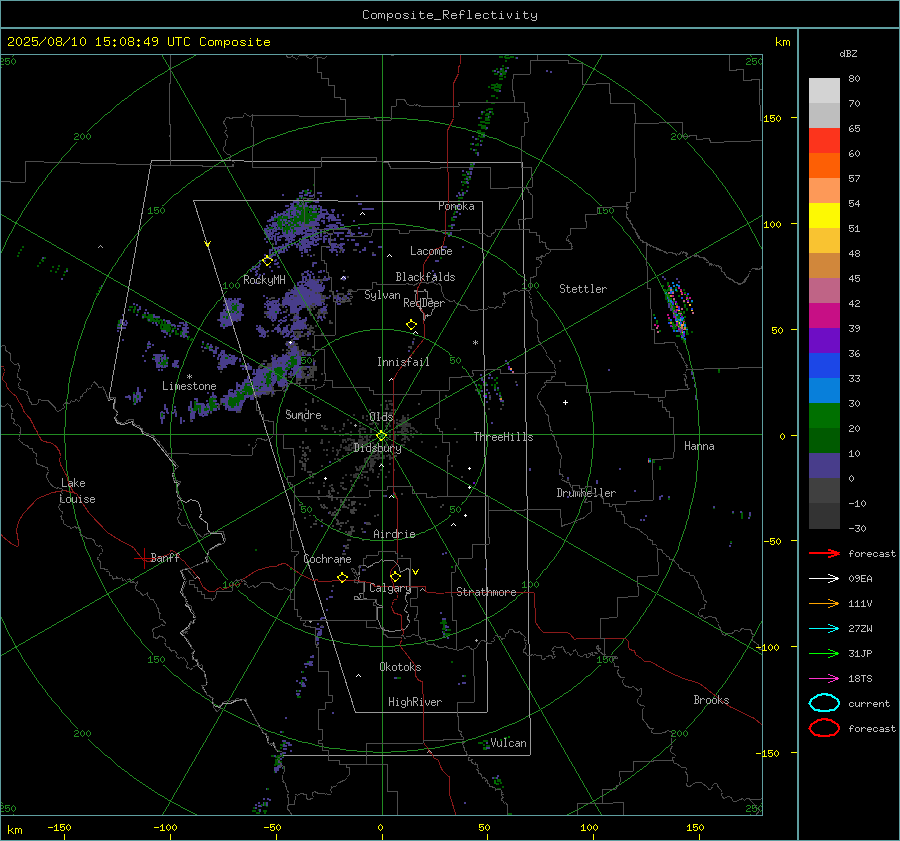Click the asterisk marker above Limestone
The image size is (900, 841).
point(189,377)
